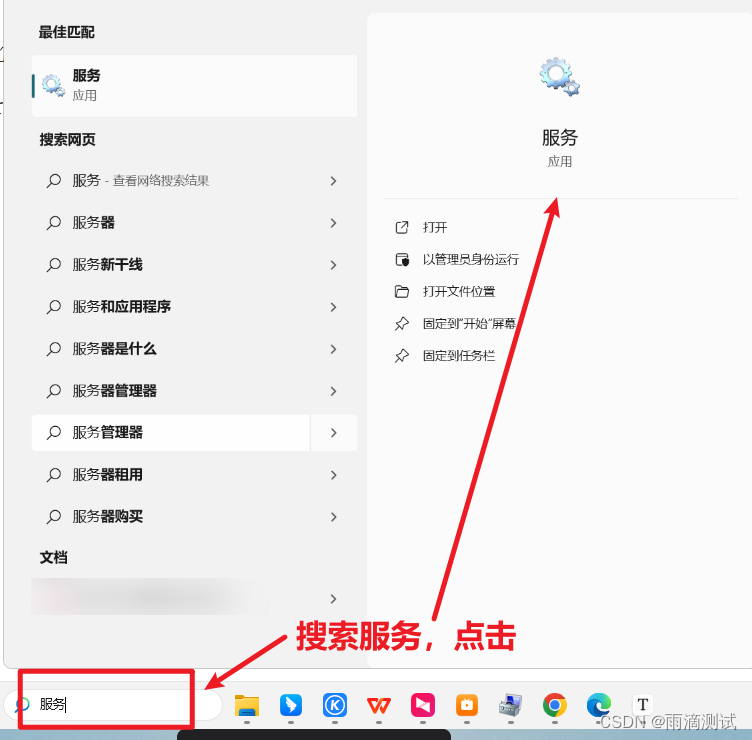Click the admin shield icon
The image size is (752, 740).
402,259
